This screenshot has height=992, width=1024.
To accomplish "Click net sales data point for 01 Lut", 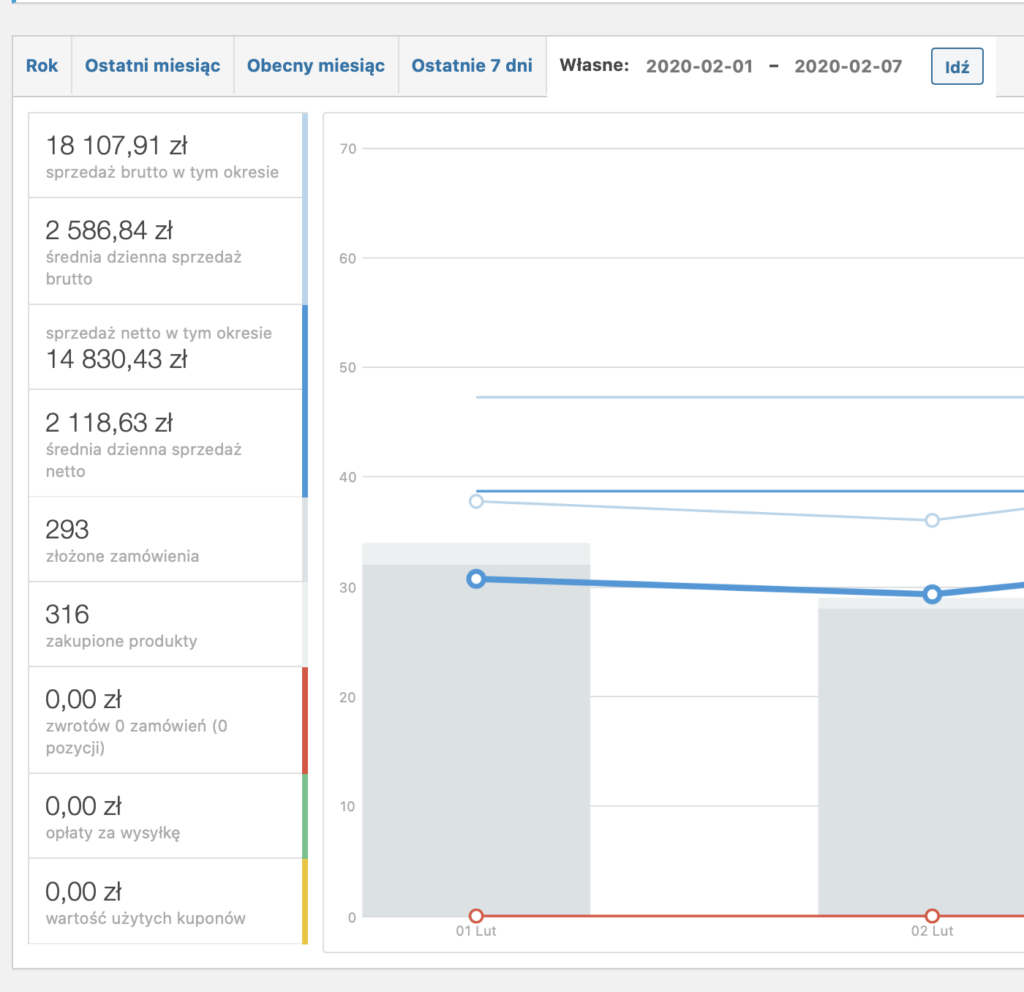I will pos(476,579).
